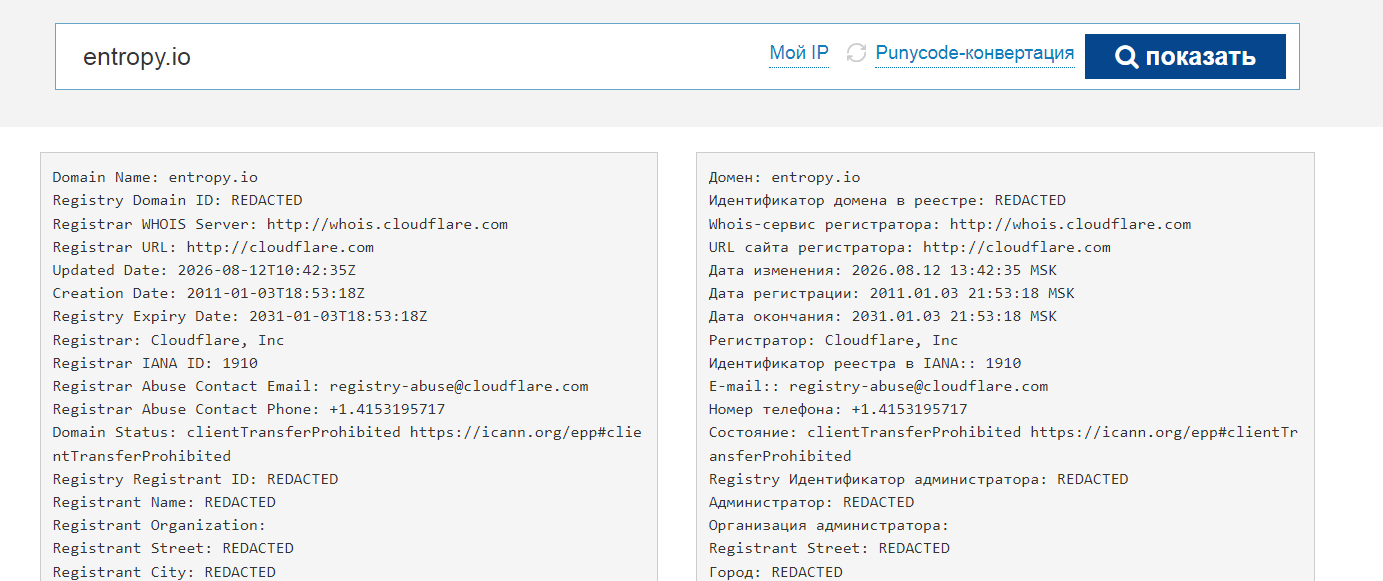Click the "Creation Date: 2011-01-03T18:53:18Z" line
Image resolution: width=1383 pixels, height=581 pixels.
click(209, 293)
